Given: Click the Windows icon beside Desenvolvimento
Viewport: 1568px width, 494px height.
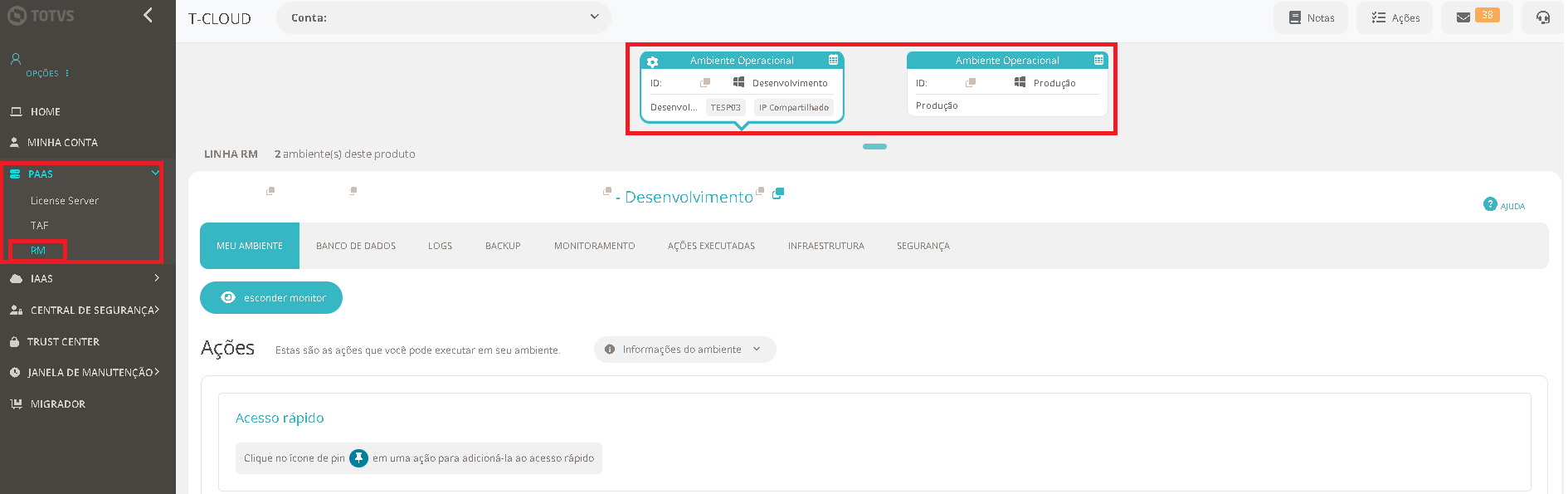Looking at the screenshot, I should (x=738, y=82).
